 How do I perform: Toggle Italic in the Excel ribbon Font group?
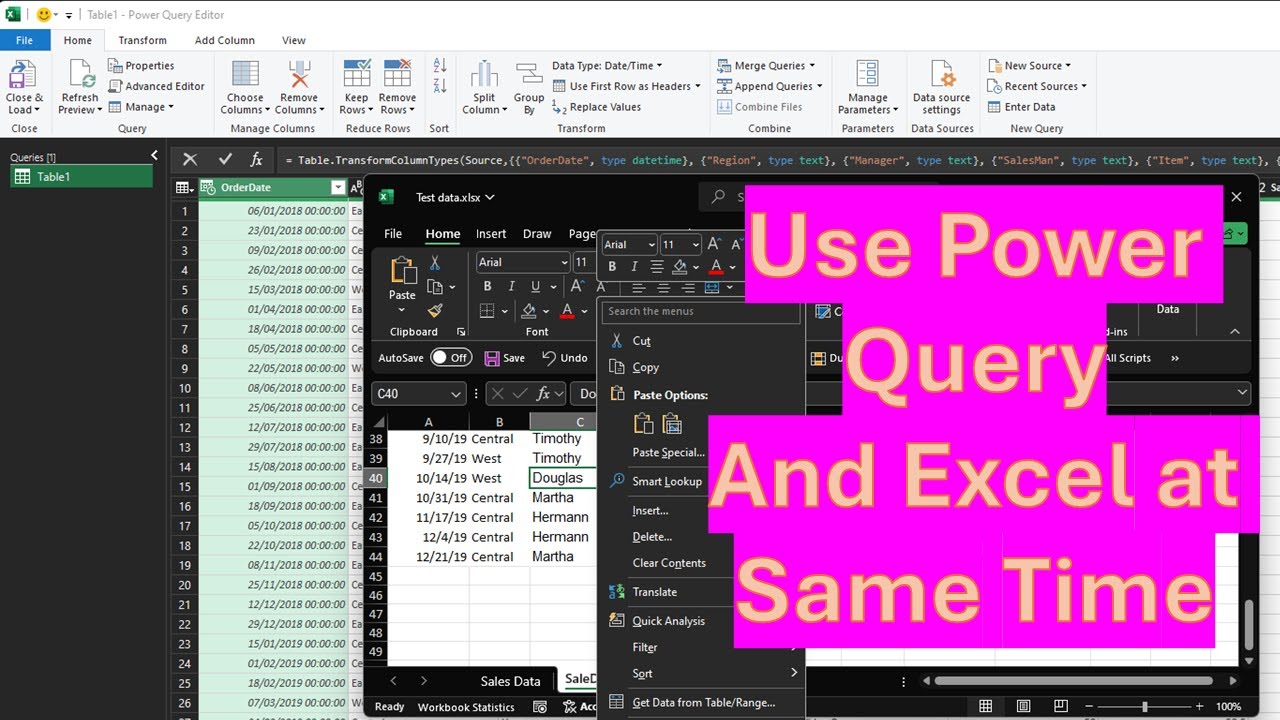pyautogui.click(x=511, y=286)
